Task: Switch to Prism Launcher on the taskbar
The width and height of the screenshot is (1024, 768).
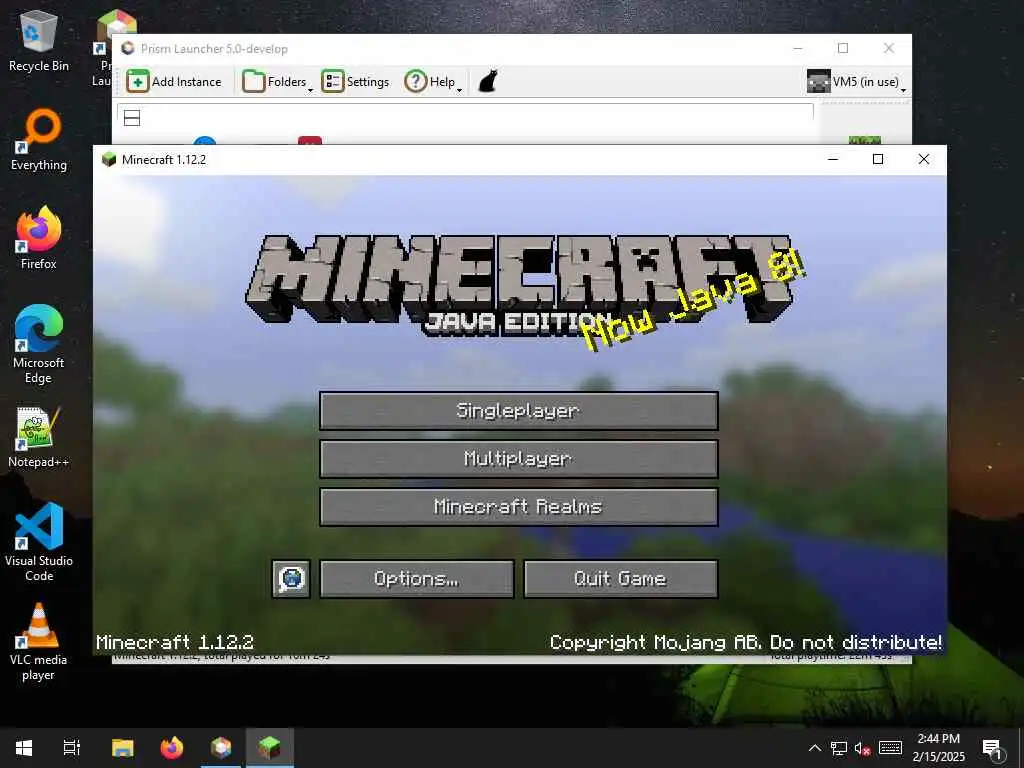Action: tap(221, 748)
